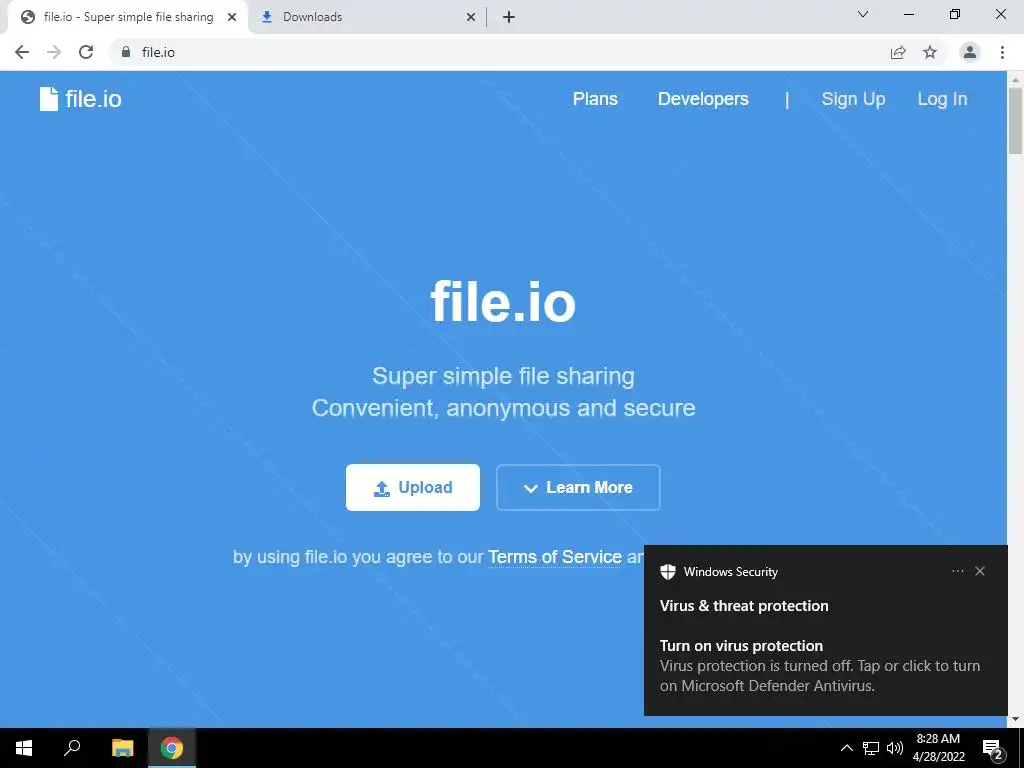The height and width of the screenshot is (768, 1024).
Task: Open the tab search chevron
Action: pos(863,14)
